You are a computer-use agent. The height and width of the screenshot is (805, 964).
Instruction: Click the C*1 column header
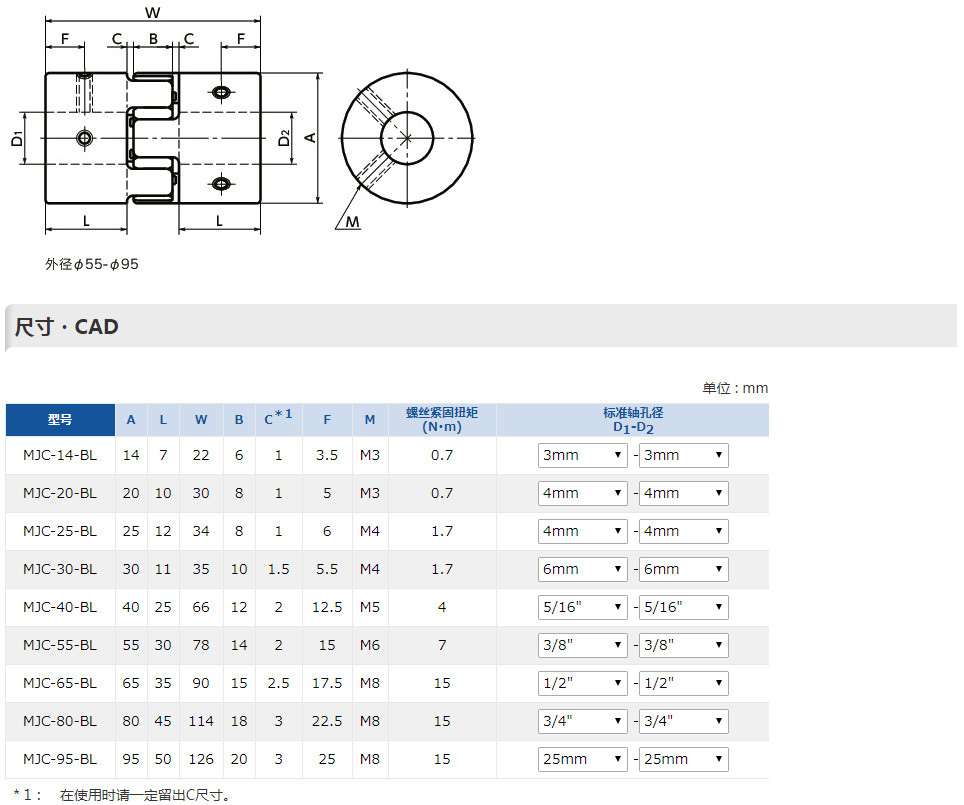[x=279, y=420]
